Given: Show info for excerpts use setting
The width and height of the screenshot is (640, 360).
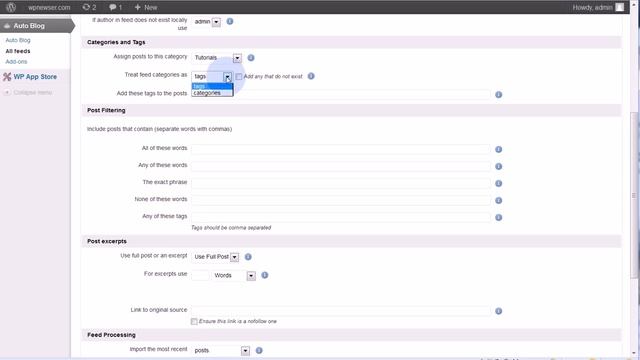Looking at the screenshot, I should (x=264, y=275).
